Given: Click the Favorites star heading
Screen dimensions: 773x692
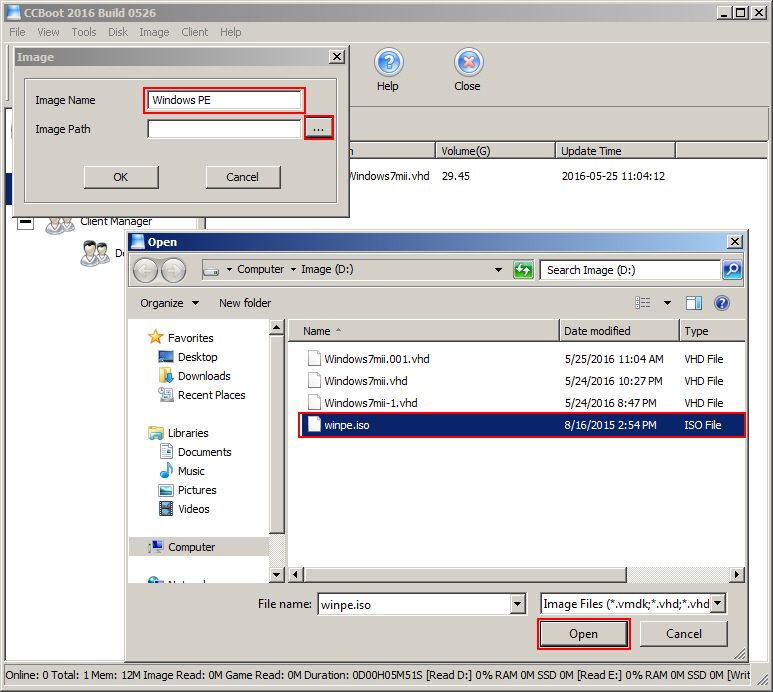Looking at the screenshot, I should [x=190, y=338].
